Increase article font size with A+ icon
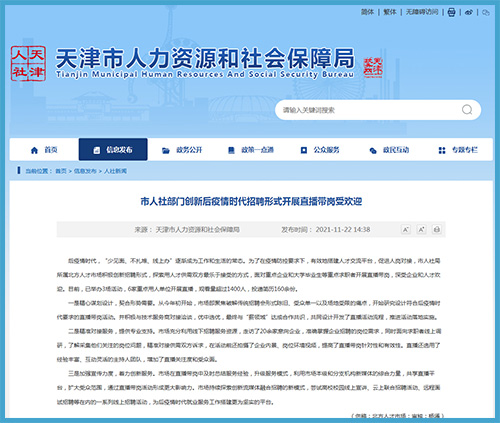 [421, 229]
